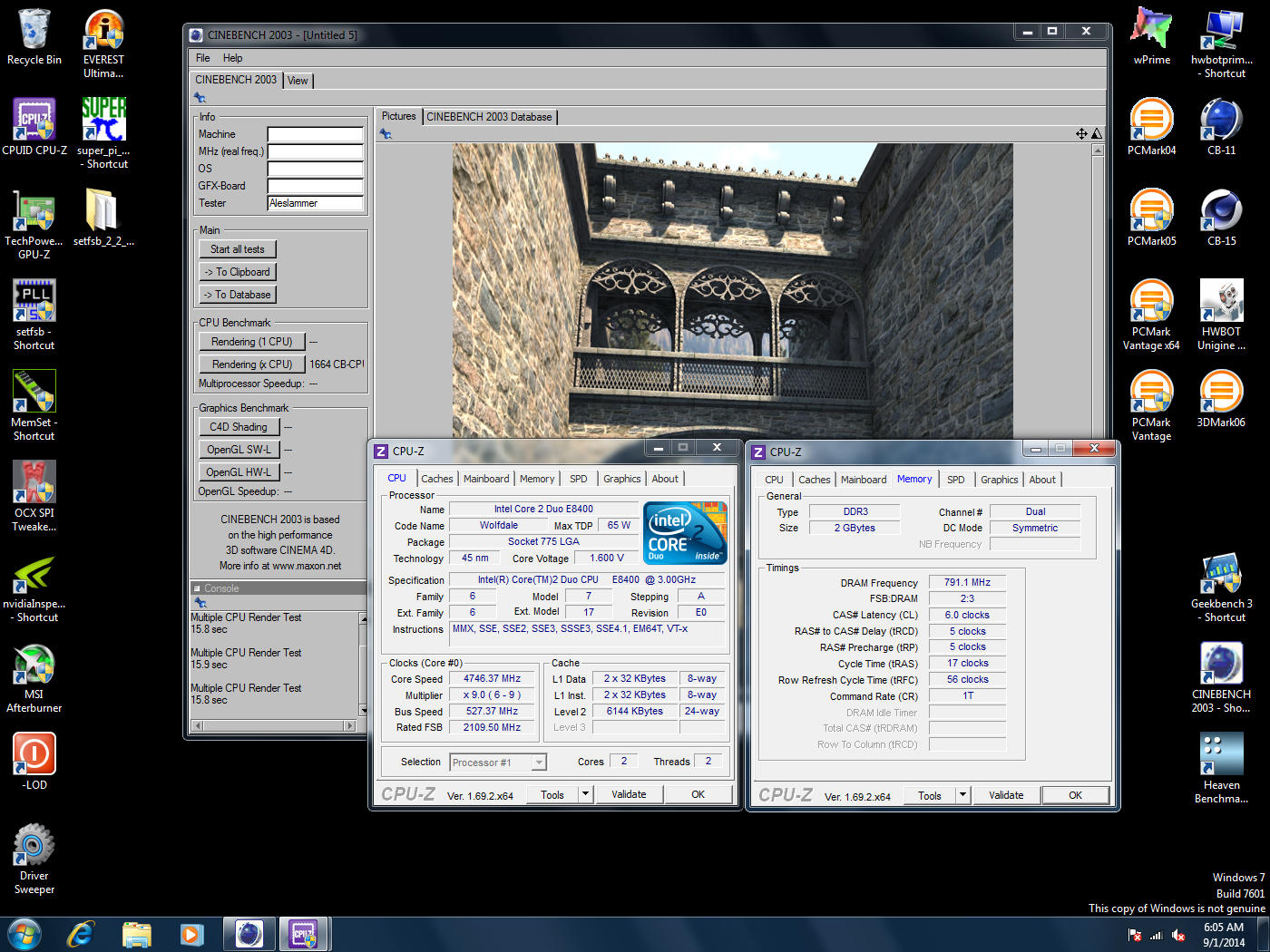Image resolution: width=1270 pixels, height=952 pixels.
Task: Open EVEREST Ultimate desktop icon
Action: coord(103,44)
